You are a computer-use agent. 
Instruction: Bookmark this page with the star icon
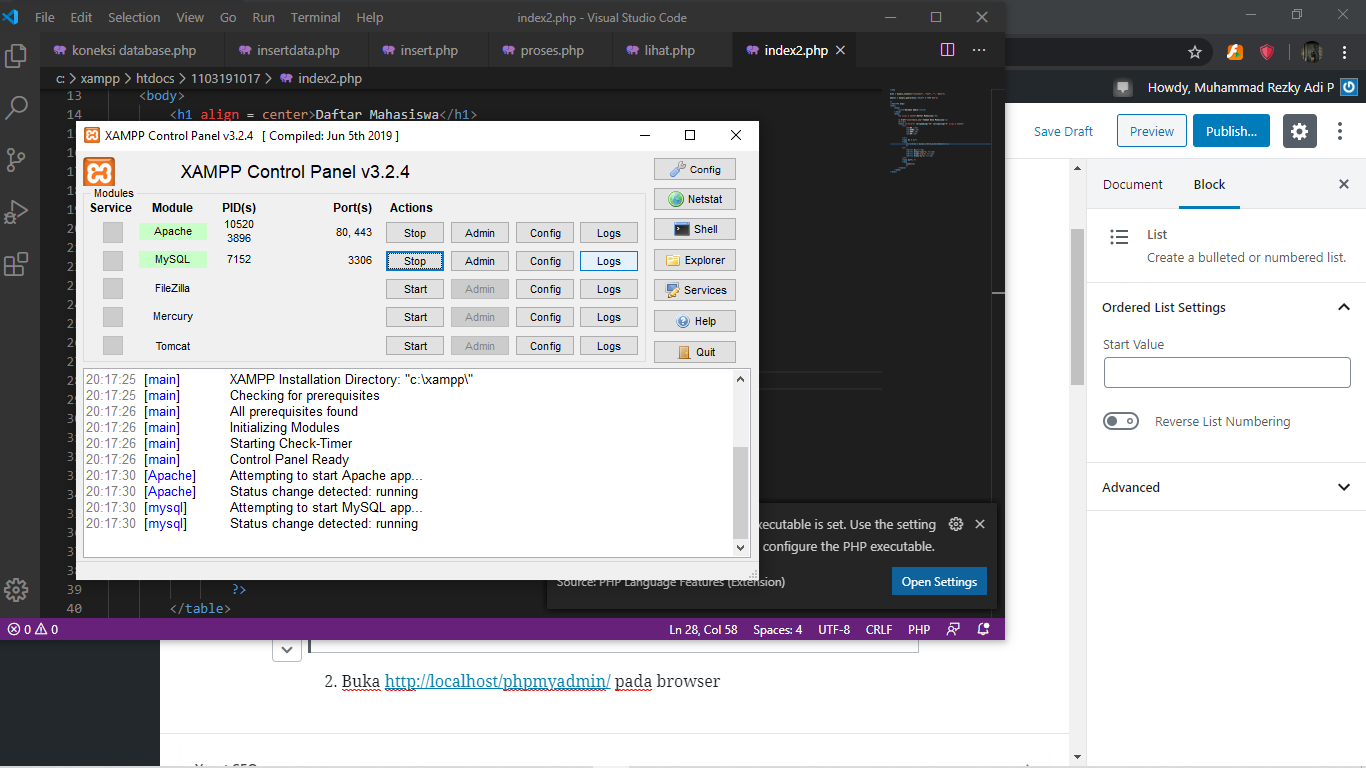(1195, 52)
